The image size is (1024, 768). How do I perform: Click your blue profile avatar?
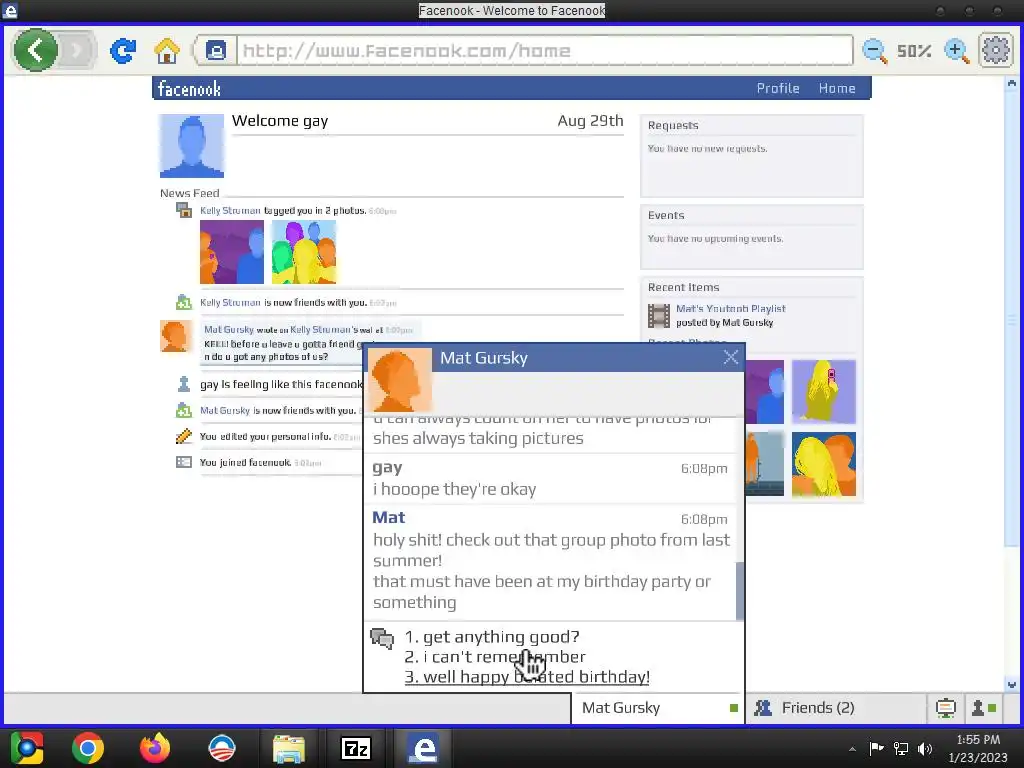click(x=192, y=146)
